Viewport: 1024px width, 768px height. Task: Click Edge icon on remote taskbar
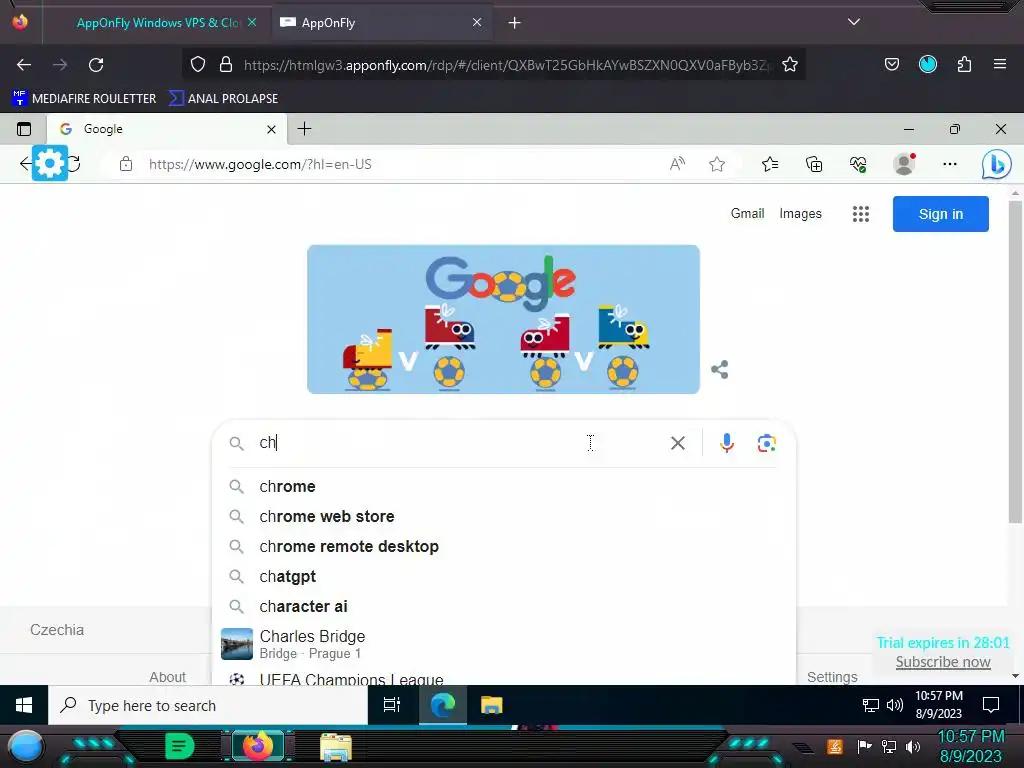coord(442,705)
